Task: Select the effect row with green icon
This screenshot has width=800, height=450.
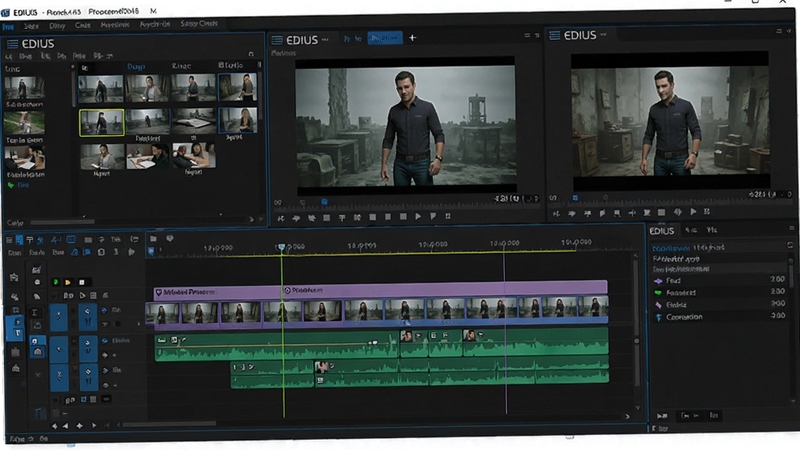Action: coord(719,292)
